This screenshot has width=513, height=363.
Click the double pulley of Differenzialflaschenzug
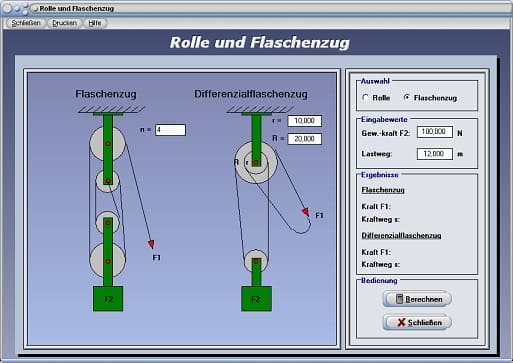pos(256,162)
